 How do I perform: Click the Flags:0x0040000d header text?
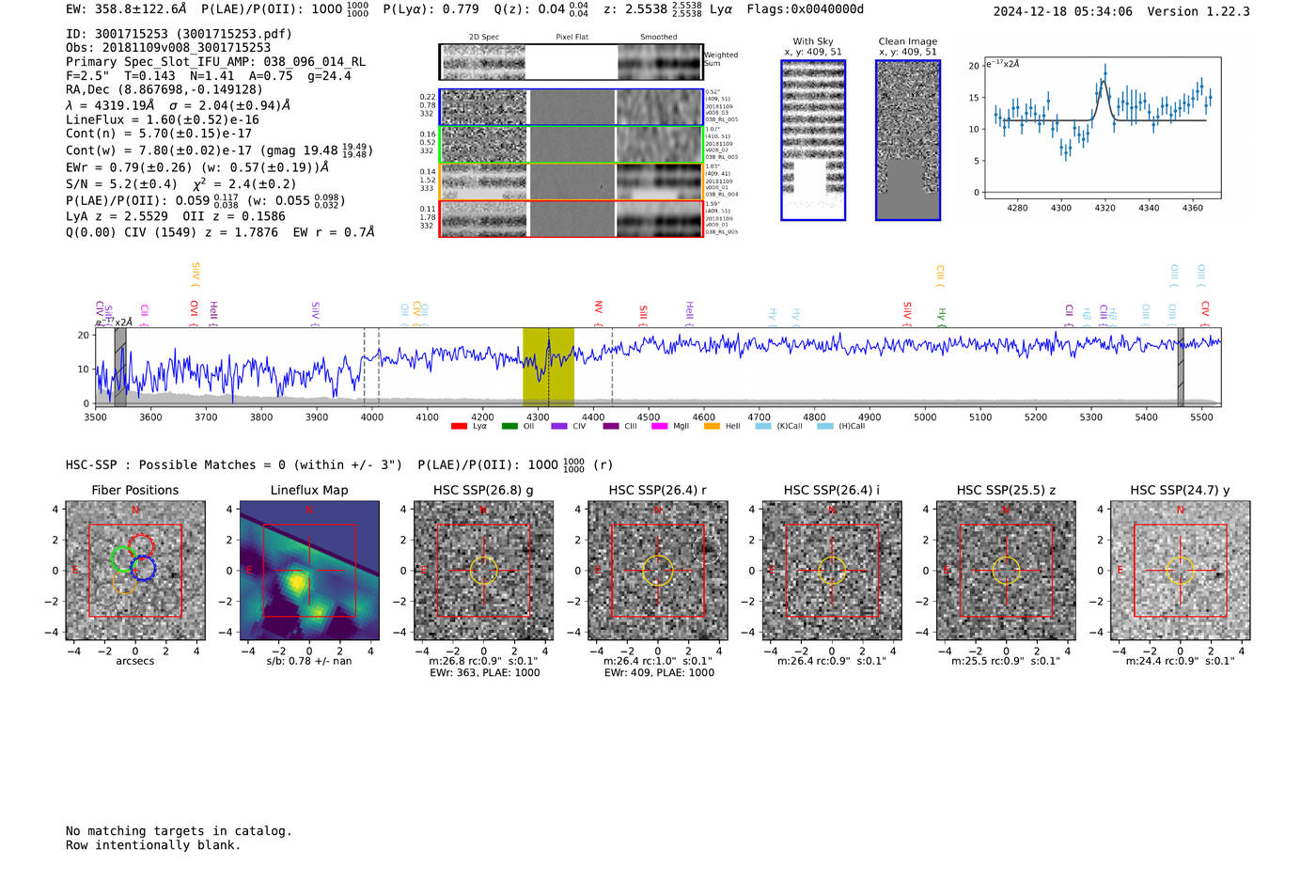pyautogui.click(x=806, y=9)
